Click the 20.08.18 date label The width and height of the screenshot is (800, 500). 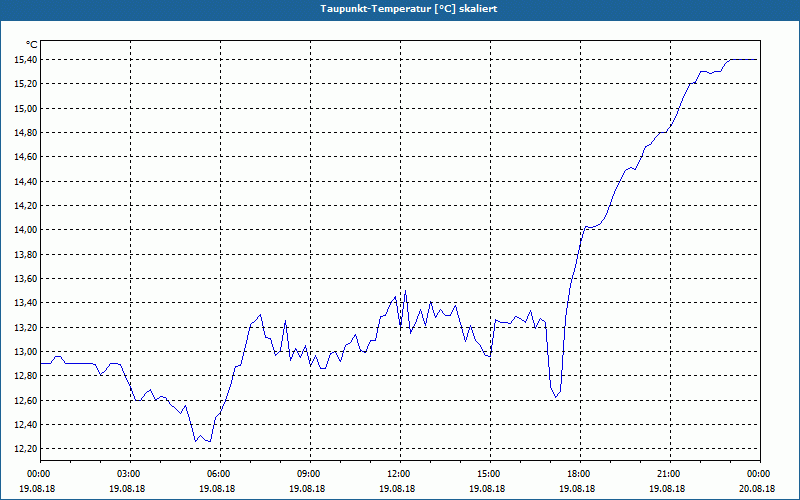pos(757,488)
